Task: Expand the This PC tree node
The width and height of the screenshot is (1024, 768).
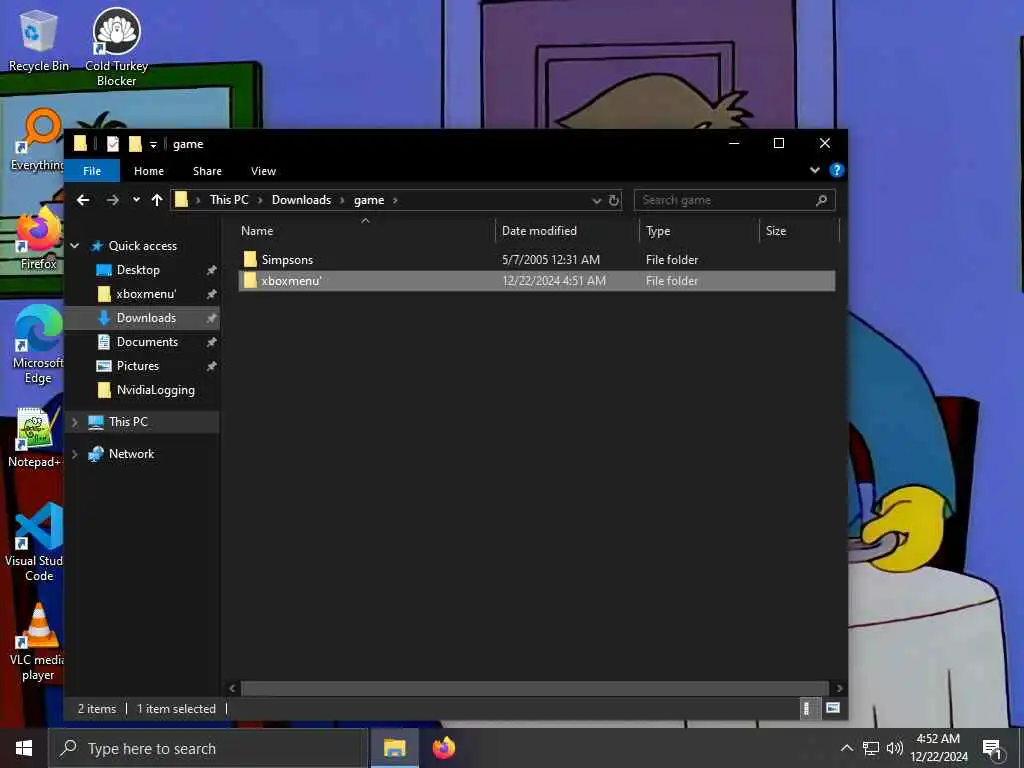Action: (74, 422)
